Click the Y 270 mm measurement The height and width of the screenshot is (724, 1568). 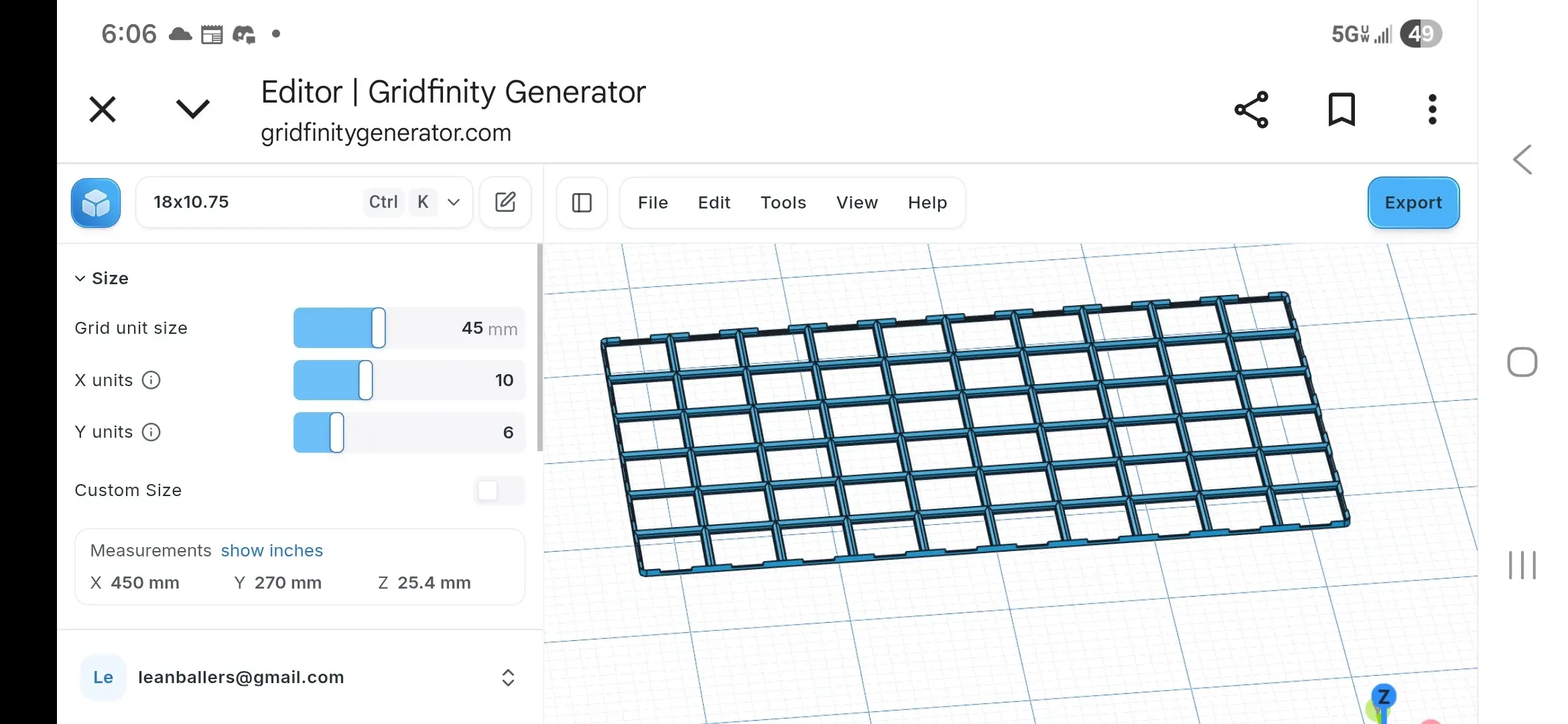click(x=278, y=583)
